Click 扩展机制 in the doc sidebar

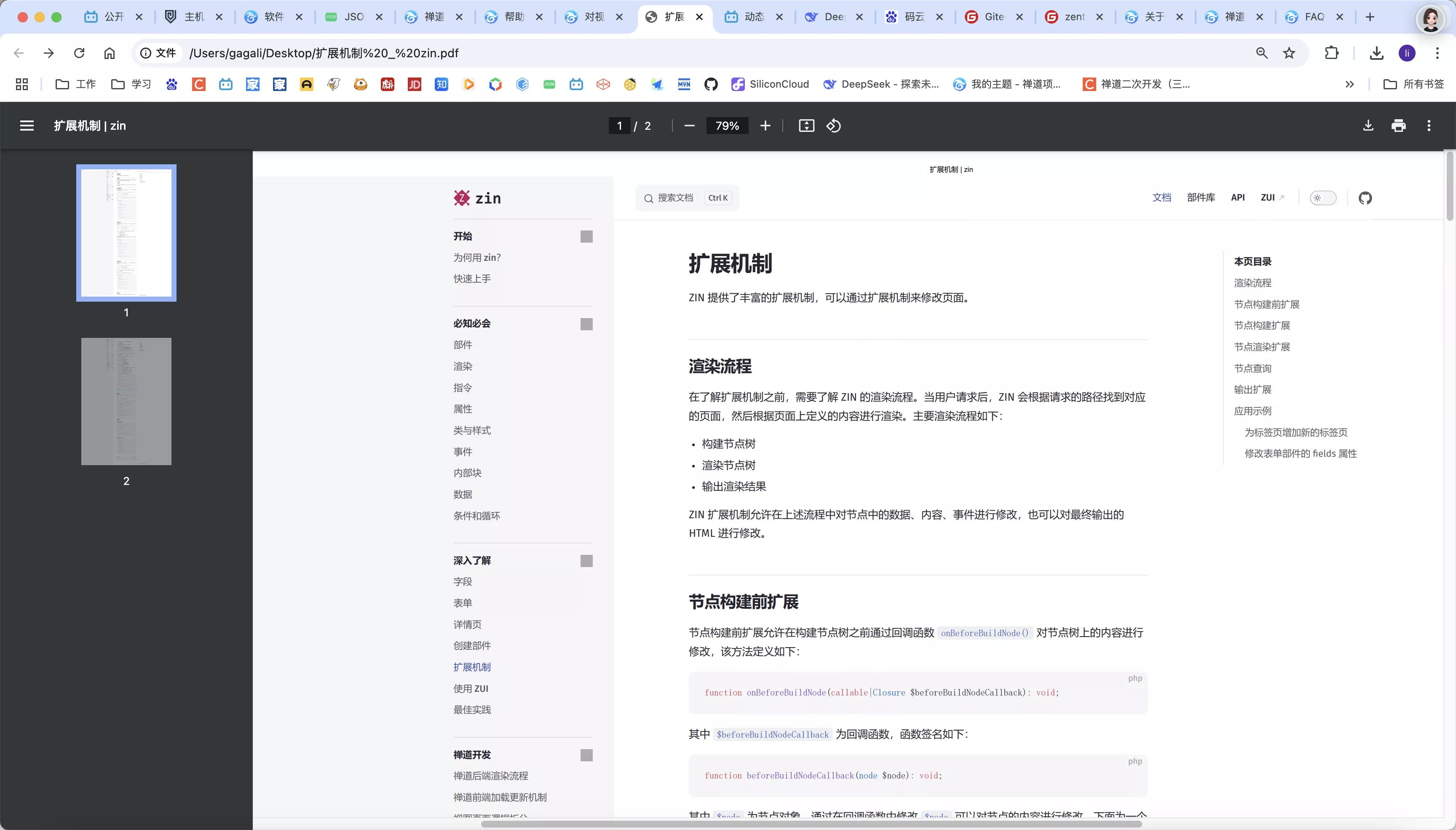tap(472, 667)
